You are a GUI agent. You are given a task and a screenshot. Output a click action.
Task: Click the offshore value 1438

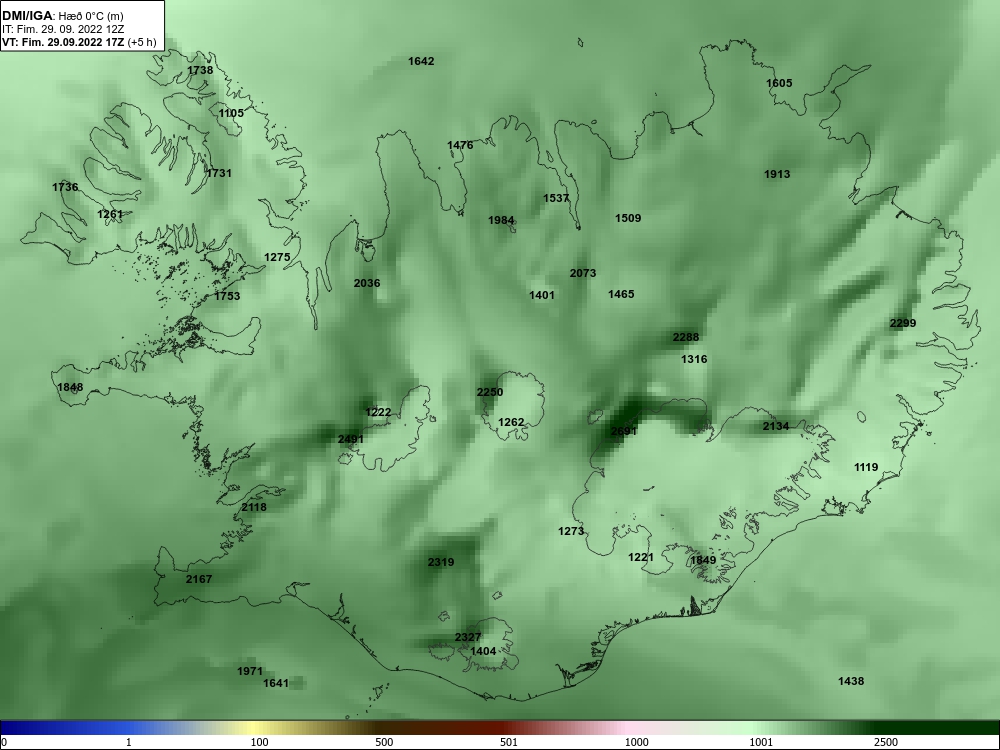click(x=851, y=681)
